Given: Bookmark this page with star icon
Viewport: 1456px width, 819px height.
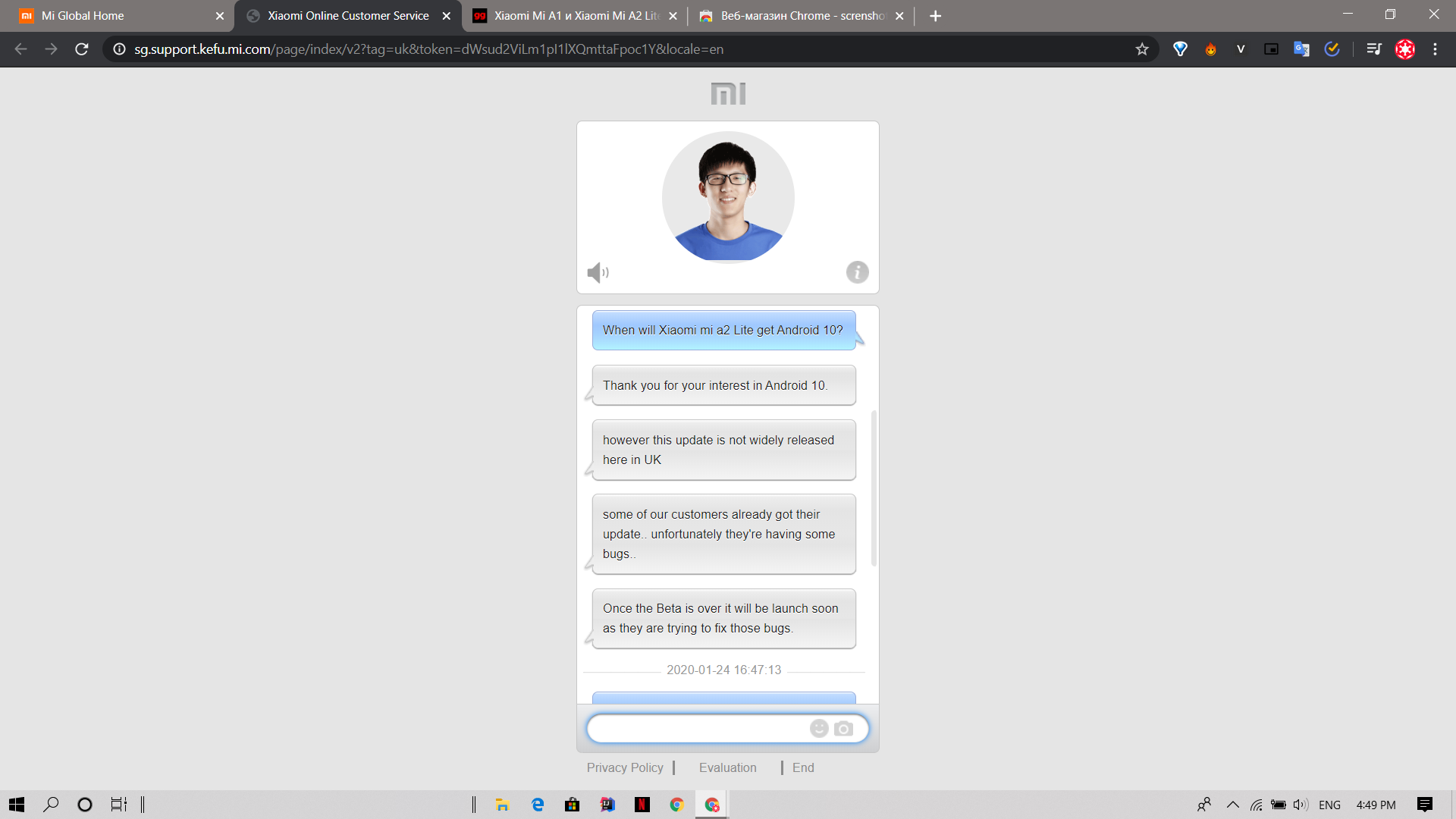Looking at the screenshot, I should [x=1142, y=49].
